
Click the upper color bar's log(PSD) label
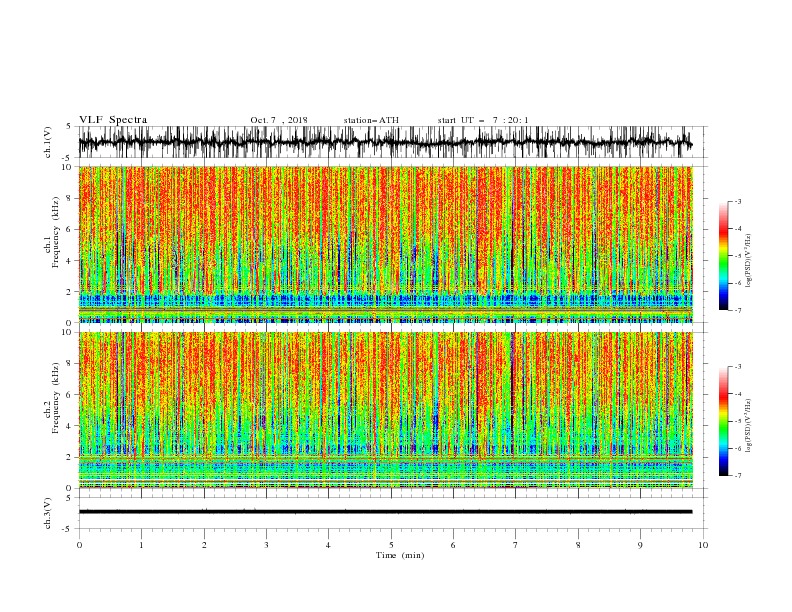pyautogui.click(x=748, y=261)
